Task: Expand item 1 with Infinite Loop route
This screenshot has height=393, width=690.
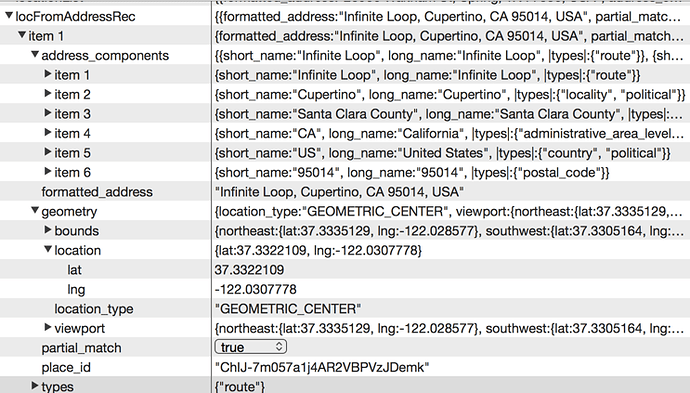Action: pos(48,74)
